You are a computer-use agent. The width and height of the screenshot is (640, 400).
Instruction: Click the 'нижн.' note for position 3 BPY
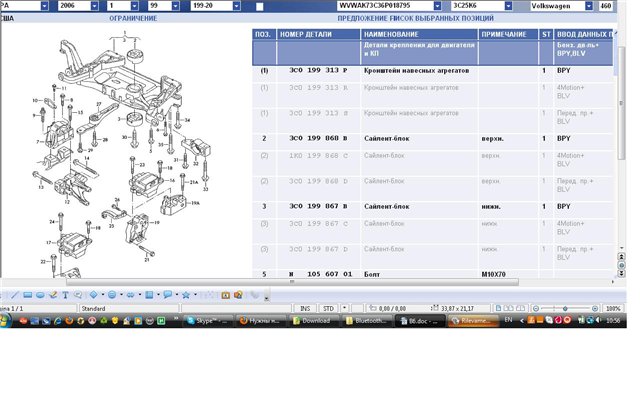point(491,207)
